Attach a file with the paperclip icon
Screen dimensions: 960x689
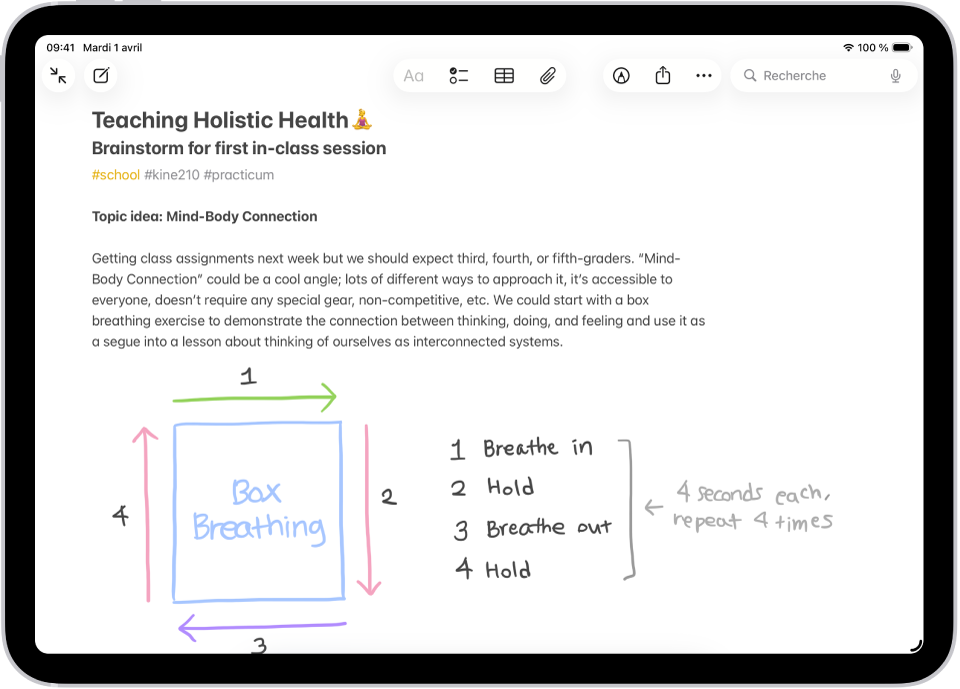tap(547, 75)
